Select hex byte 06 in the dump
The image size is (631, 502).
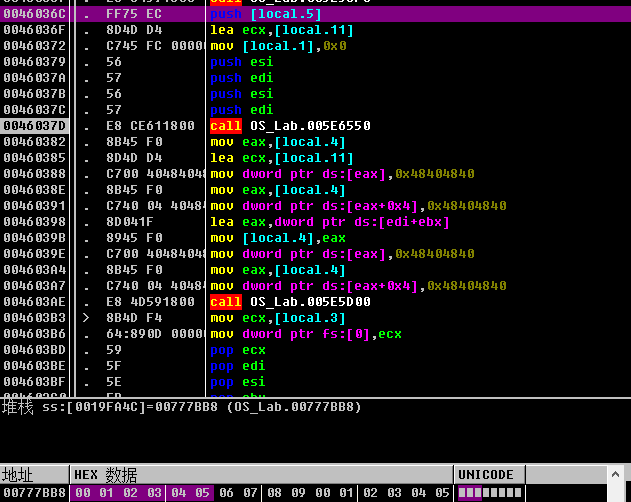point(227,493)
